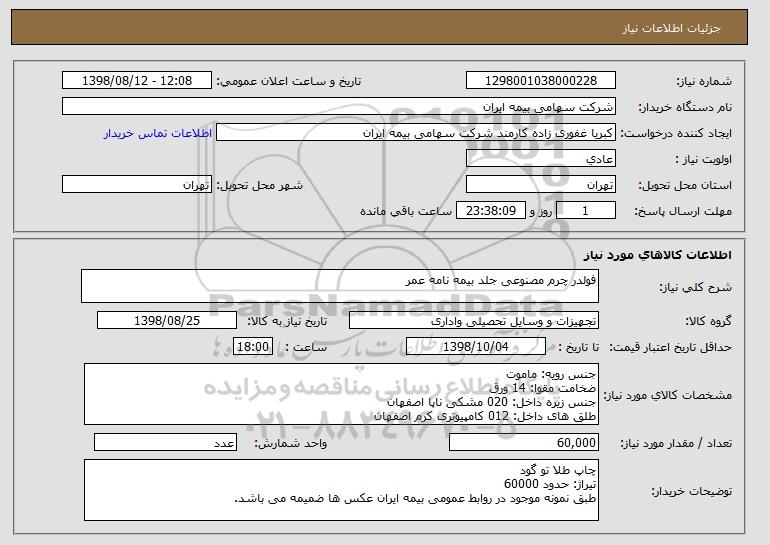Click the price validity date field 1398/10/04
The image size is (770, 545).
(476, 347)
